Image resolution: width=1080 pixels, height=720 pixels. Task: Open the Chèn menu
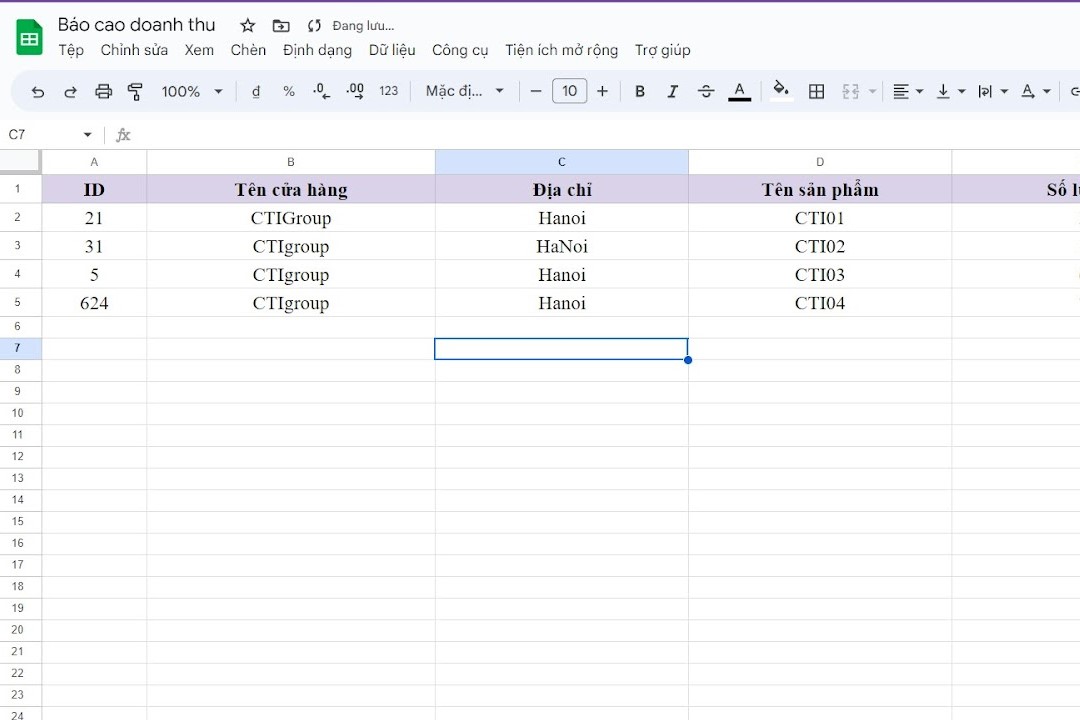tap(247, 50)
